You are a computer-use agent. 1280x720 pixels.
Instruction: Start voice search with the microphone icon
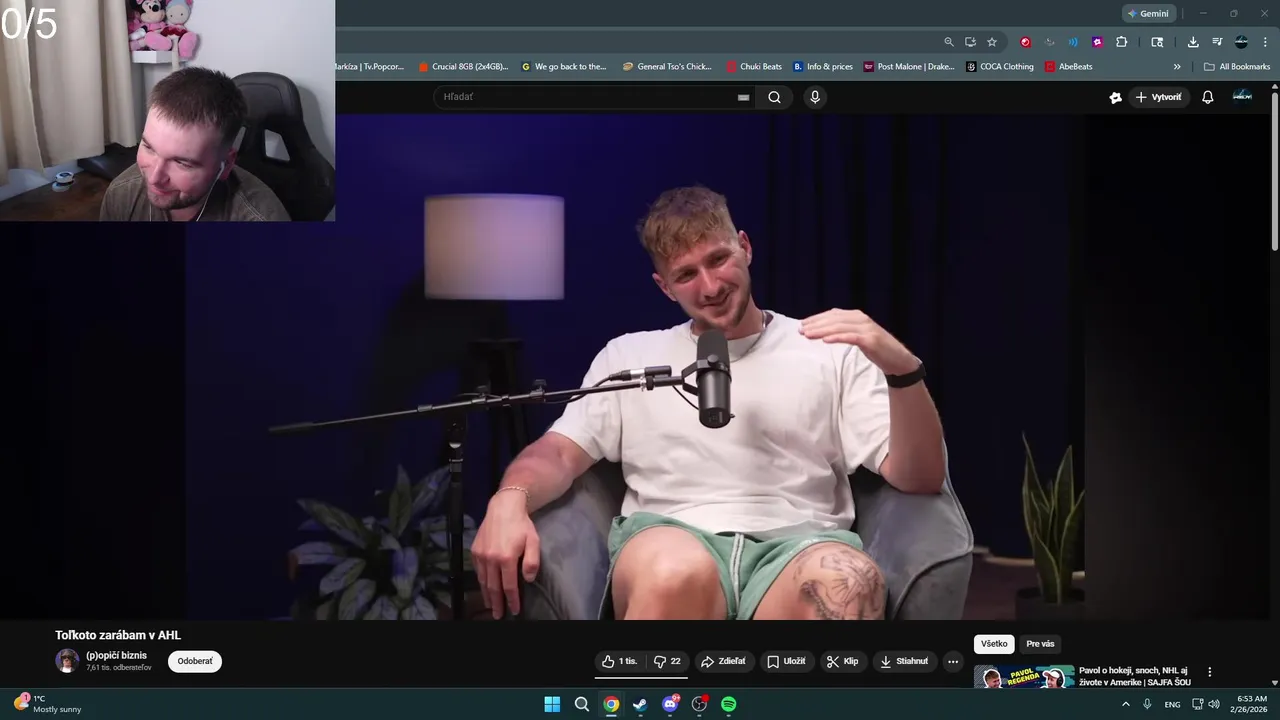(x=815, y=97)
